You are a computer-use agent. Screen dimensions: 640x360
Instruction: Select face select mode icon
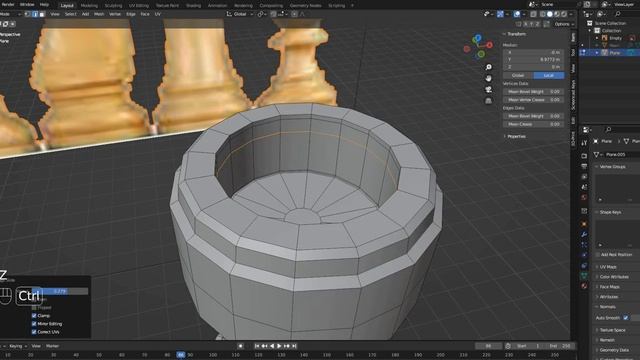tap(42, 14)
